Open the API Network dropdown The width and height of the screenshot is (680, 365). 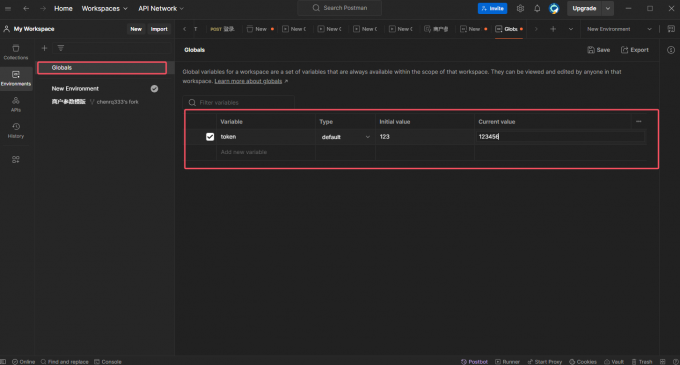point(161,9)
